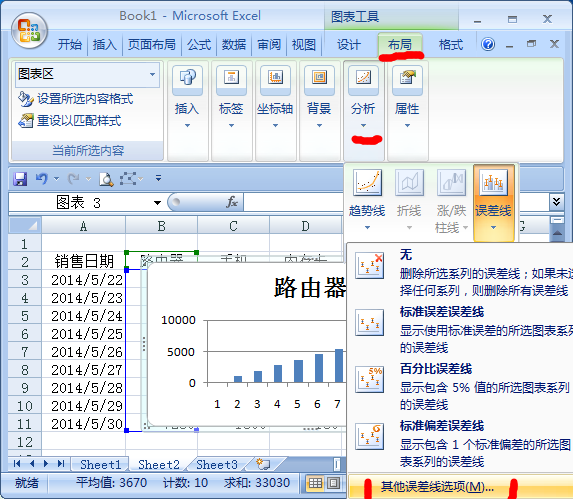Open the Office button menu
Screen dimensions: 573x499
click(29, 31)
